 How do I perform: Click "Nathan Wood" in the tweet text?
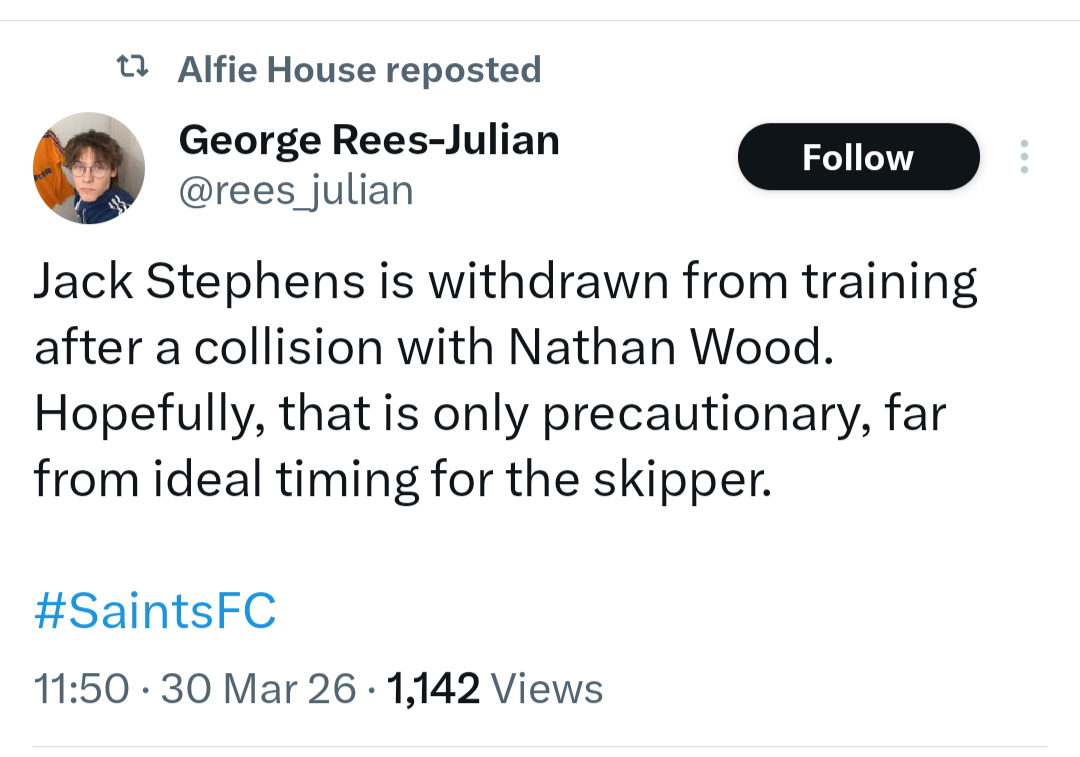click(668, 347)
